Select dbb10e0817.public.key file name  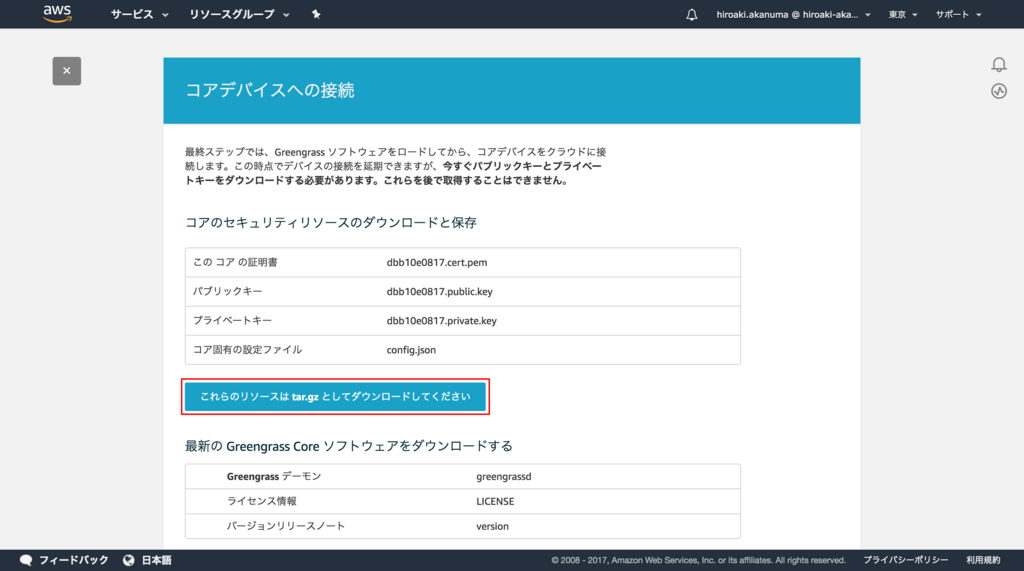tap(440, 291)
